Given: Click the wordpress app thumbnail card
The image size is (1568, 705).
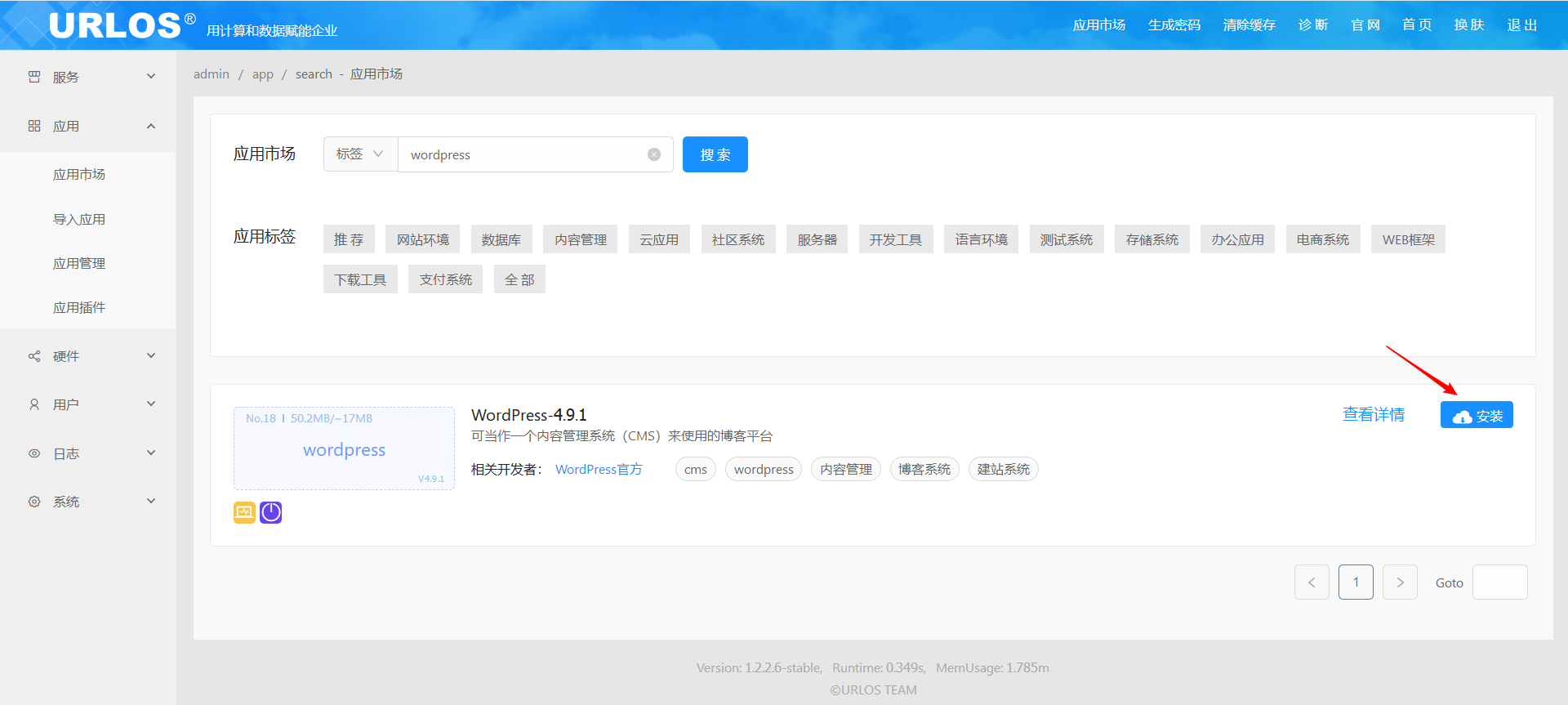Looking at the screenshot, I should 344,448.
